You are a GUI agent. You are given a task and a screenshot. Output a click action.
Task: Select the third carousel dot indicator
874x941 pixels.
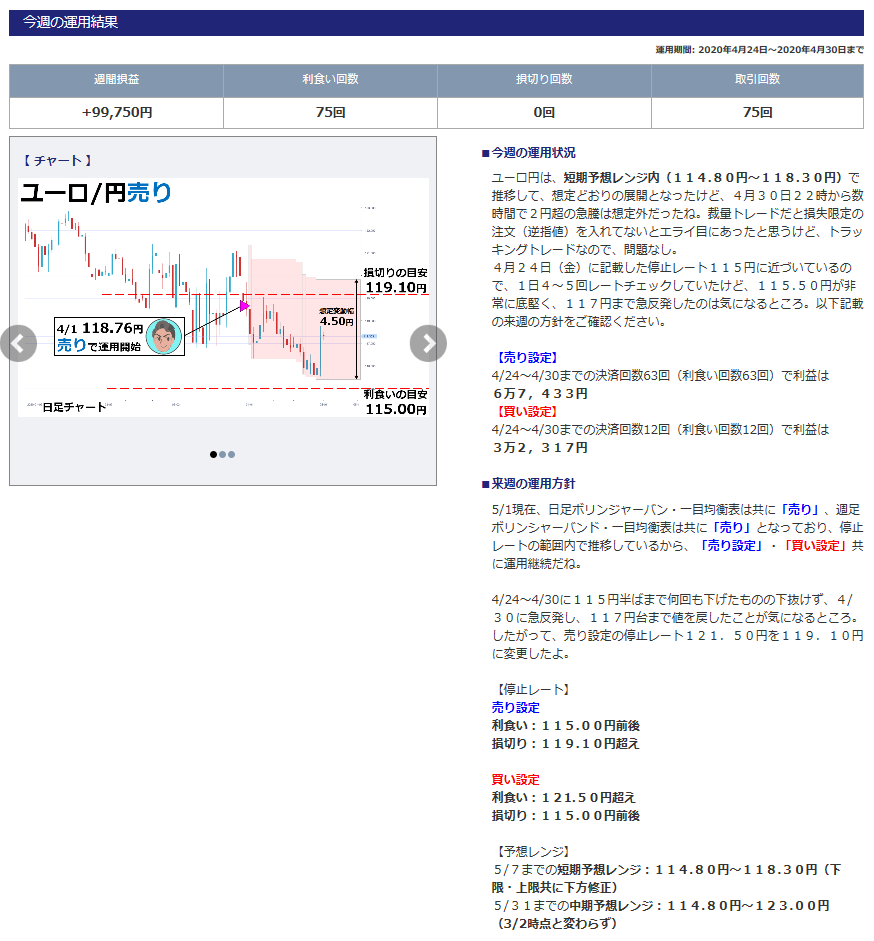tap(231, 454)
